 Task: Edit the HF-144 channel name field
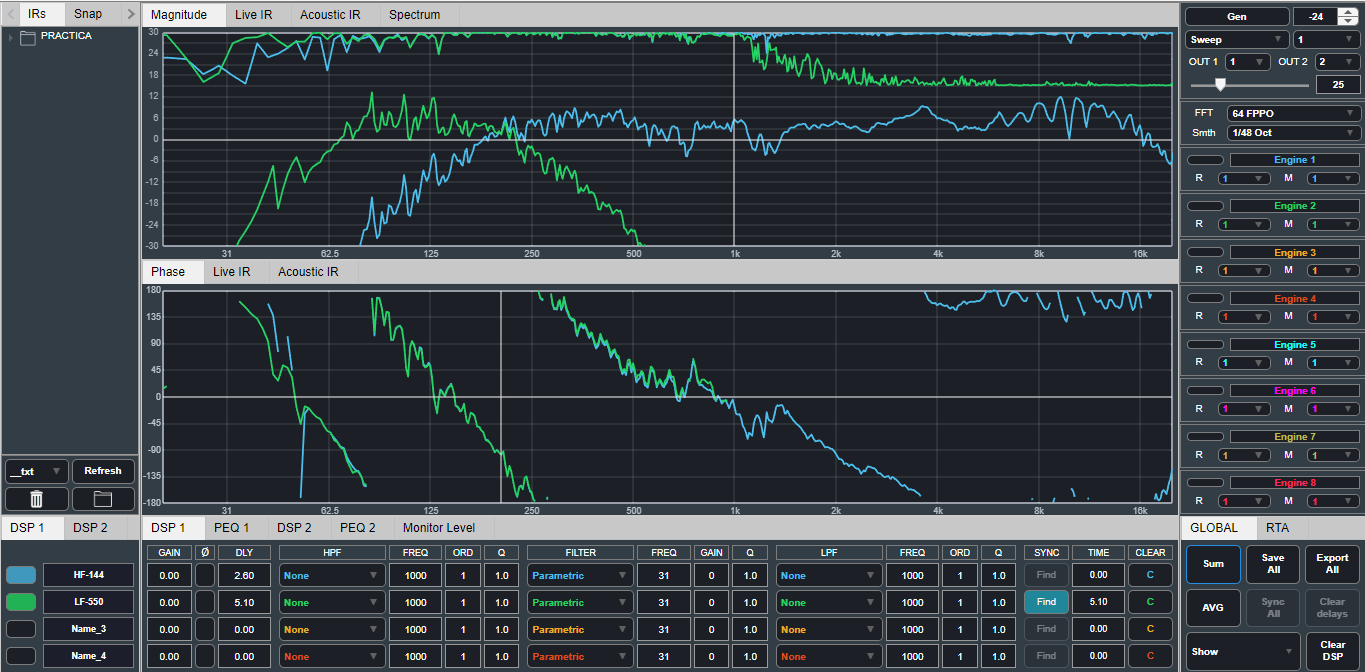tap(88, 575)
